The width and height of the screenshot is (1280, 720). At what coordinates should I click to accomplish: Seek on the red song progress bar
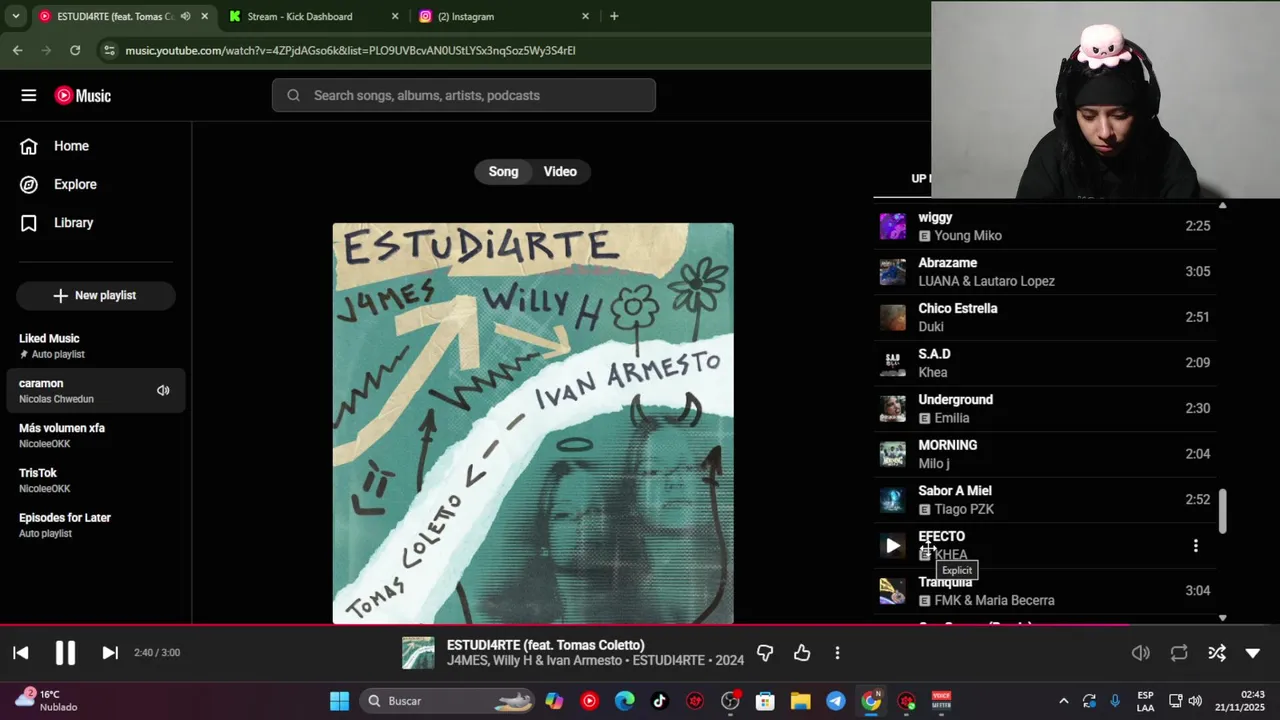[640, 626]
